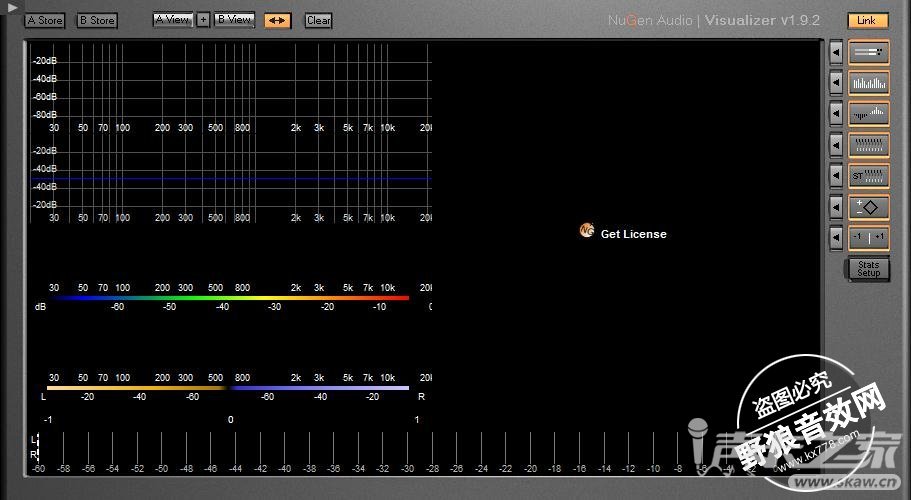This screenshot has width=911, height=500.
Task: Toggle the -1 +1 correlation meter view
Action: tap(869, 238)
